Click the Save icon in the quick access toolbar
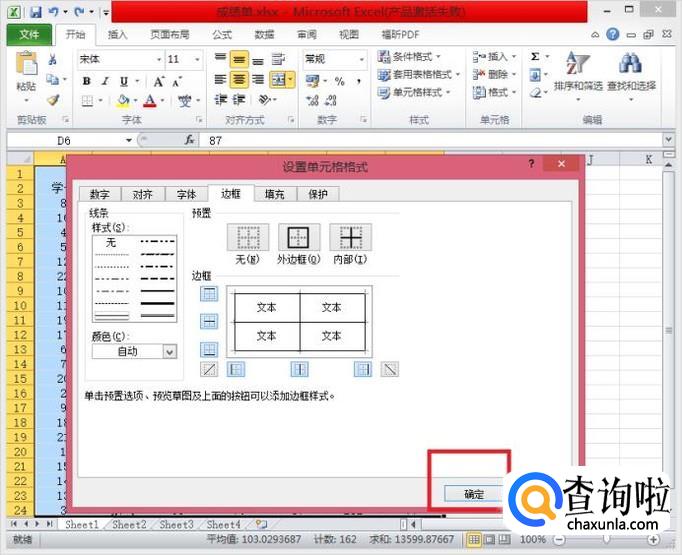The image size is (682, 555). tap(36, 11)
